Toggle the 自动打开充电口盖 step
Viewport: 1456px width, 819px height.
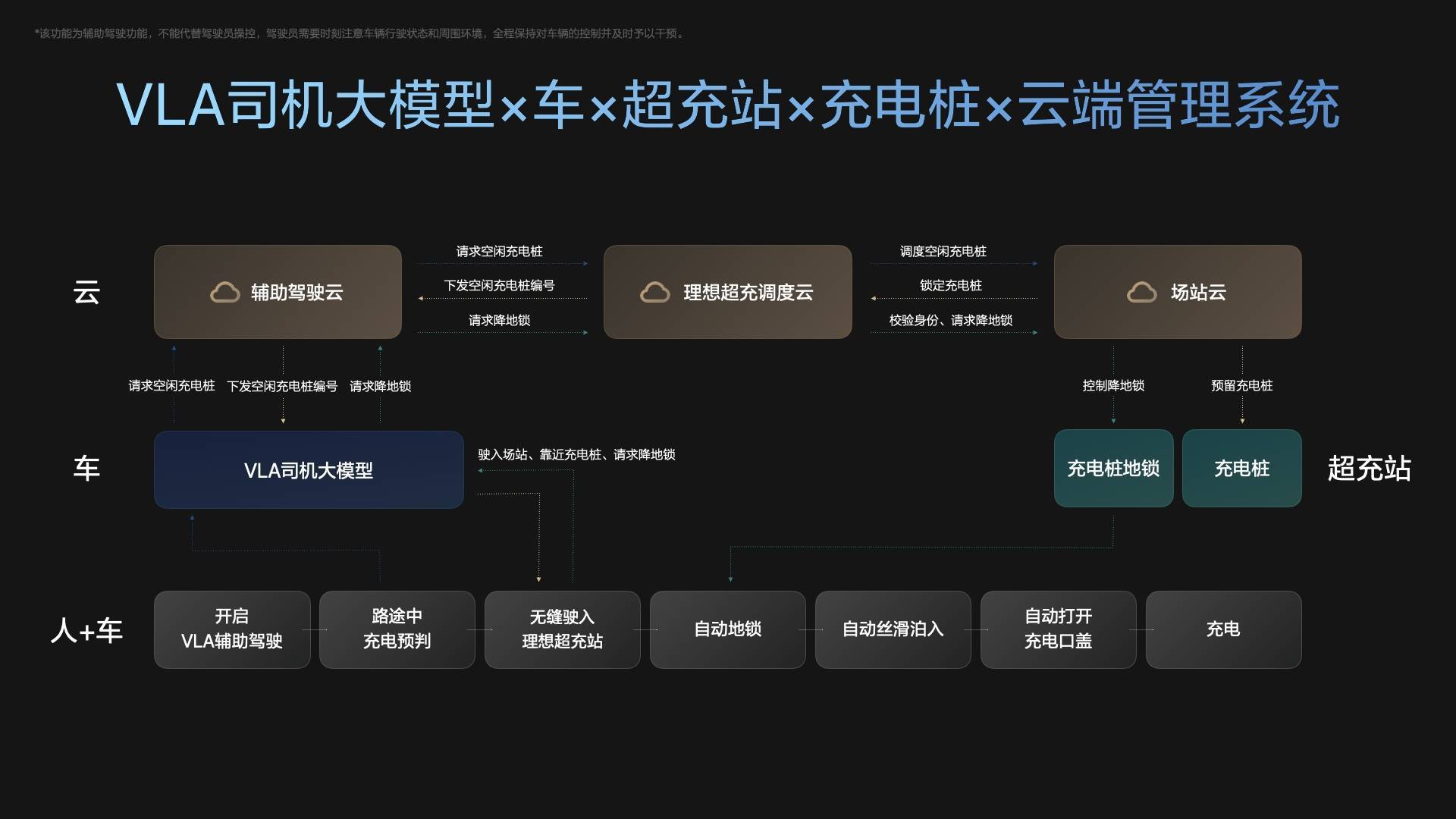[x=1058, y=629]
